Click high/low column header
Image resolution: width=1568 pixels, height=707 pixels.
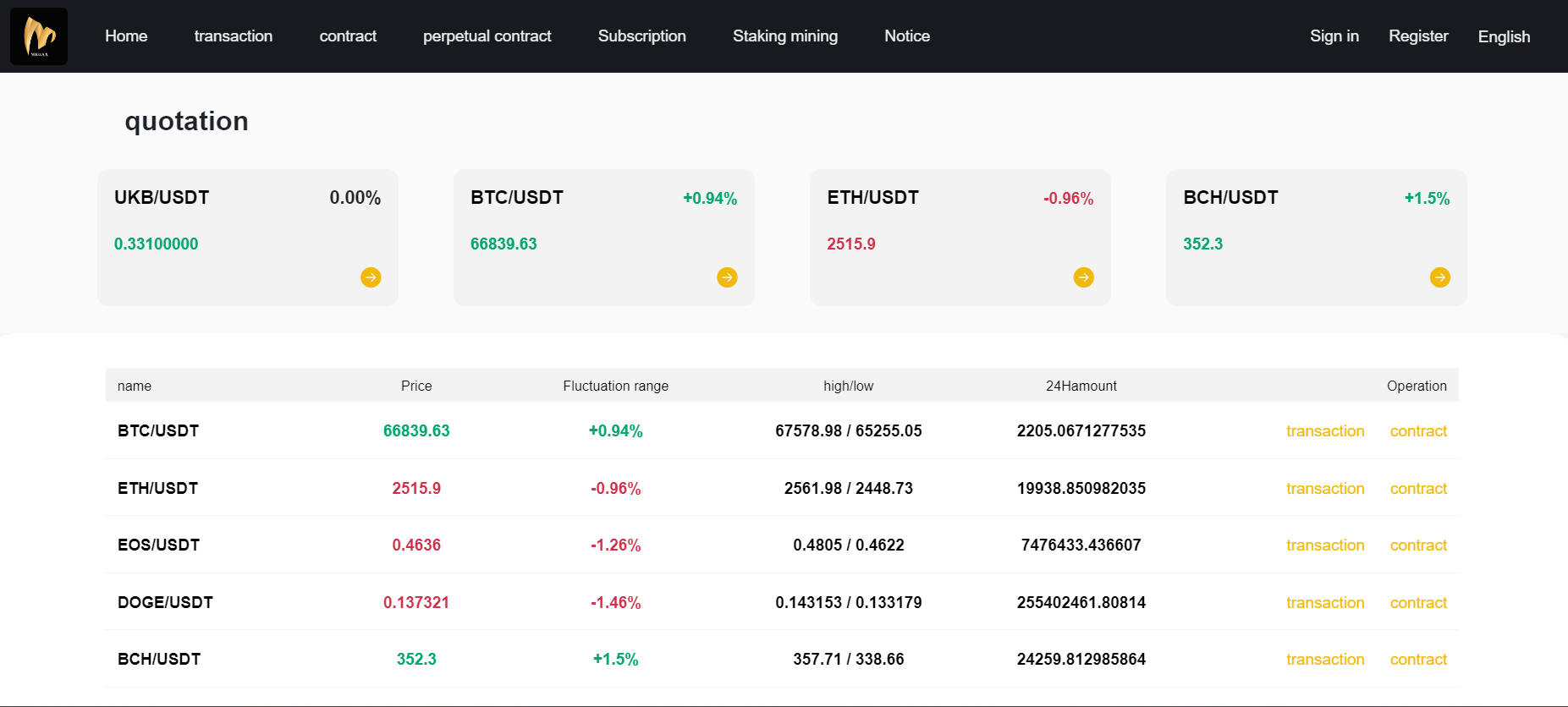849,386
